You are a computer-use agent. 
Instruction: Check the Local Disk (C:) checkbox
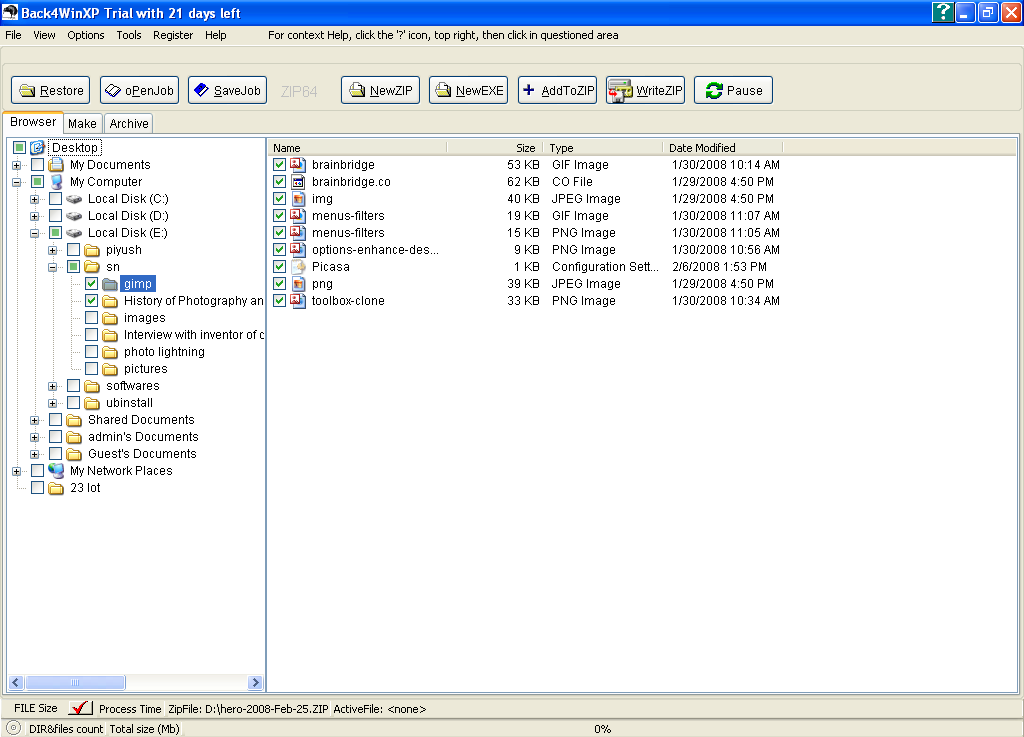pos(56,198)
